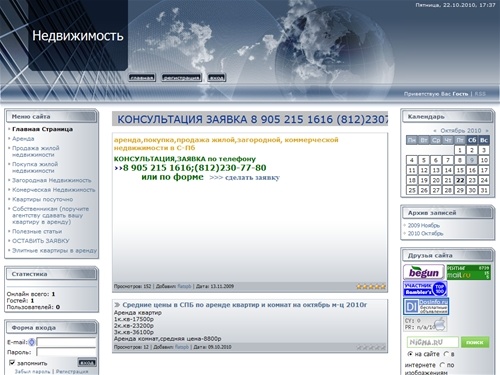500x375 pixels.
Task: Click the Онлайн всего statistics line
Action: [31, 294]
